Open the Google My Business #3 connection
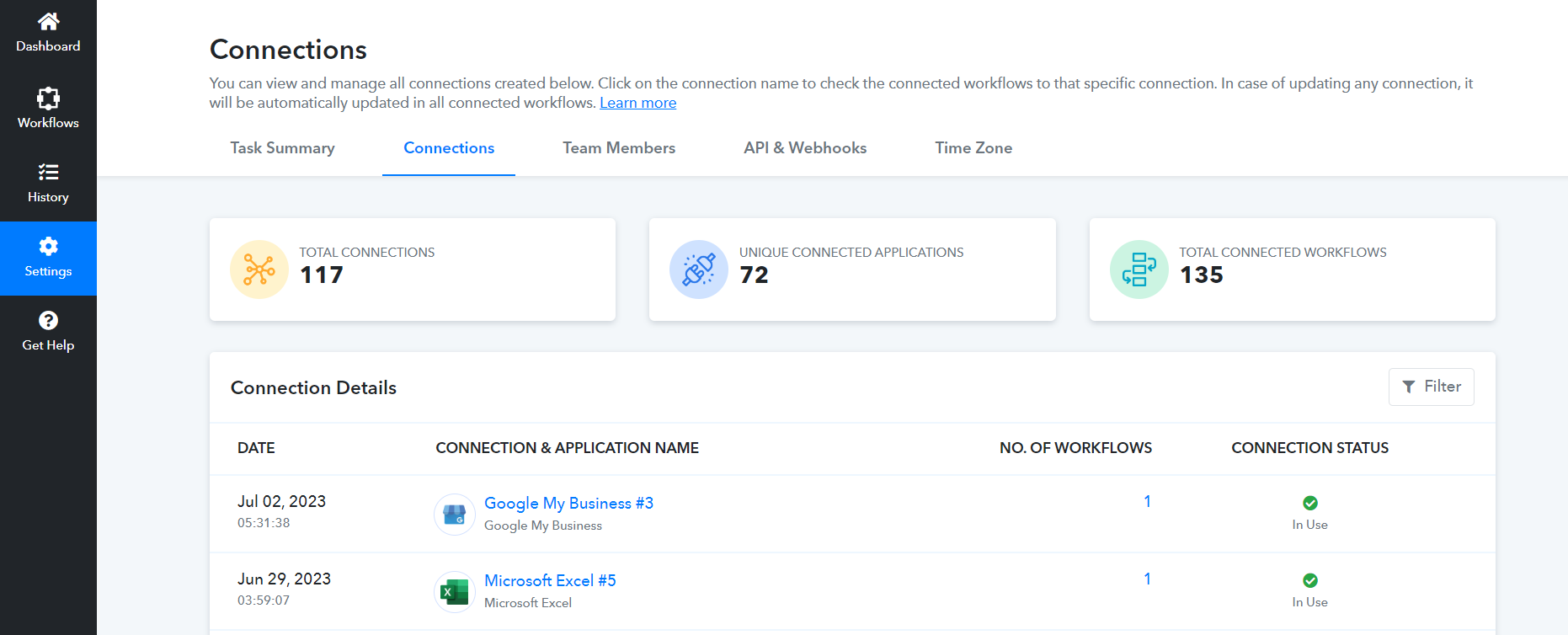Image resolution: width=1568 pixels, height=635 pixels. pyautogui.click(x=569, y=503)
